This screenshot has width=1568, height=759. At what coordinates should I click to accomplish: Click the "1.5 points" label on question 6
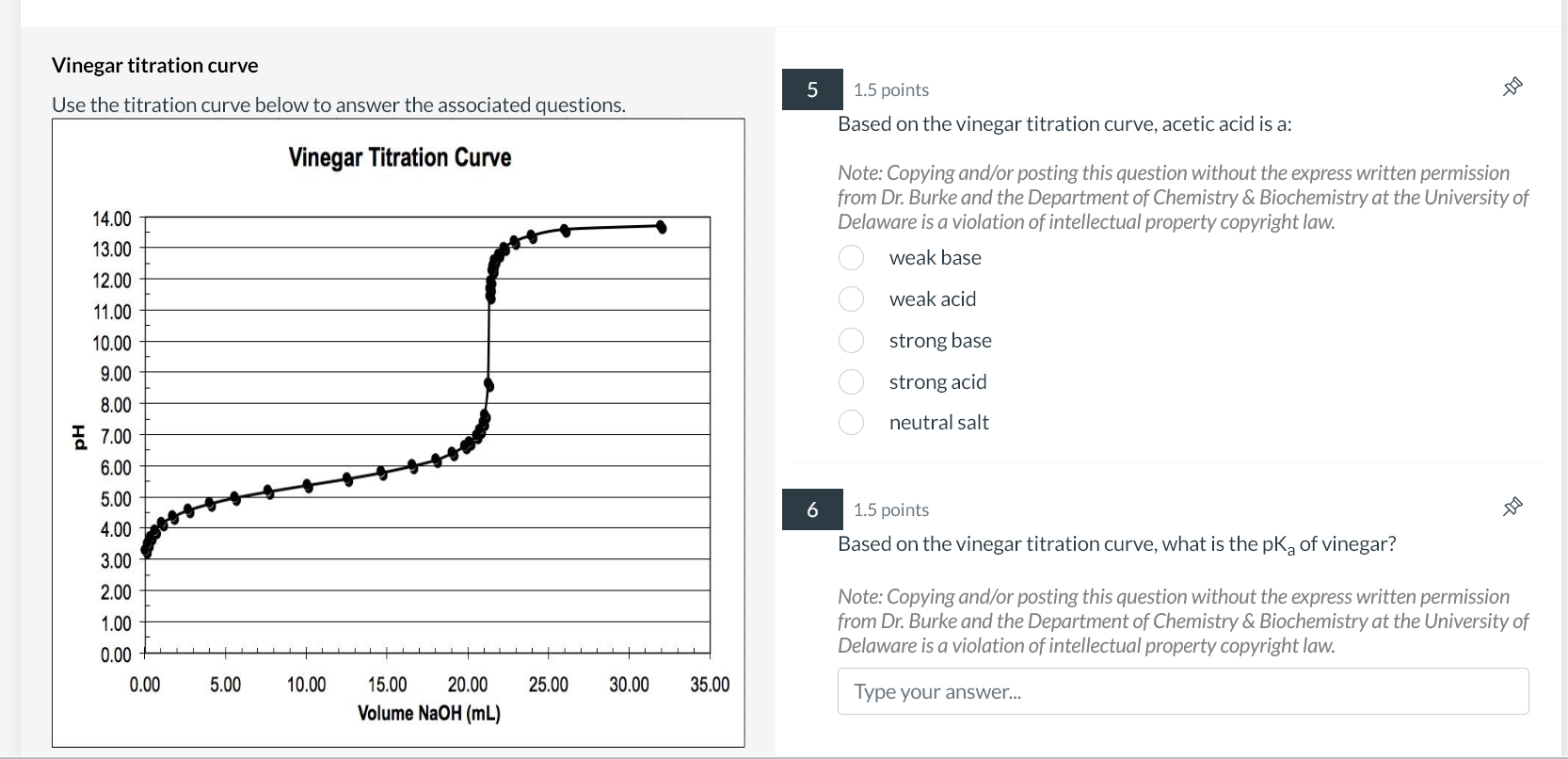pyautogui.click(x=890, y=509)
